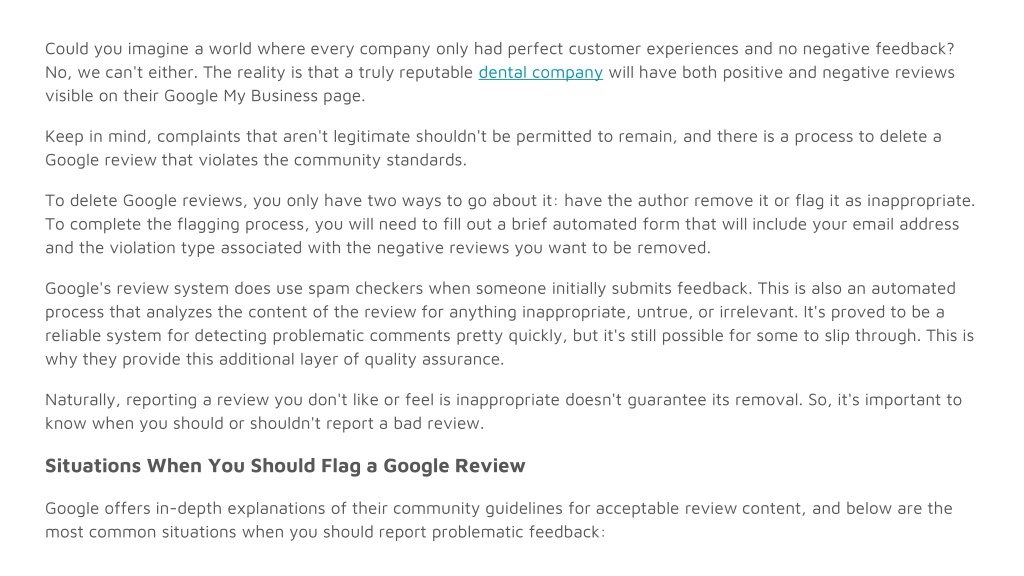Image resolution: width=1024 pixels, height=576 pixels.
Task: Click the paragraph starting "Naturally, reporting a review"
Action: (x=504, y=411)
